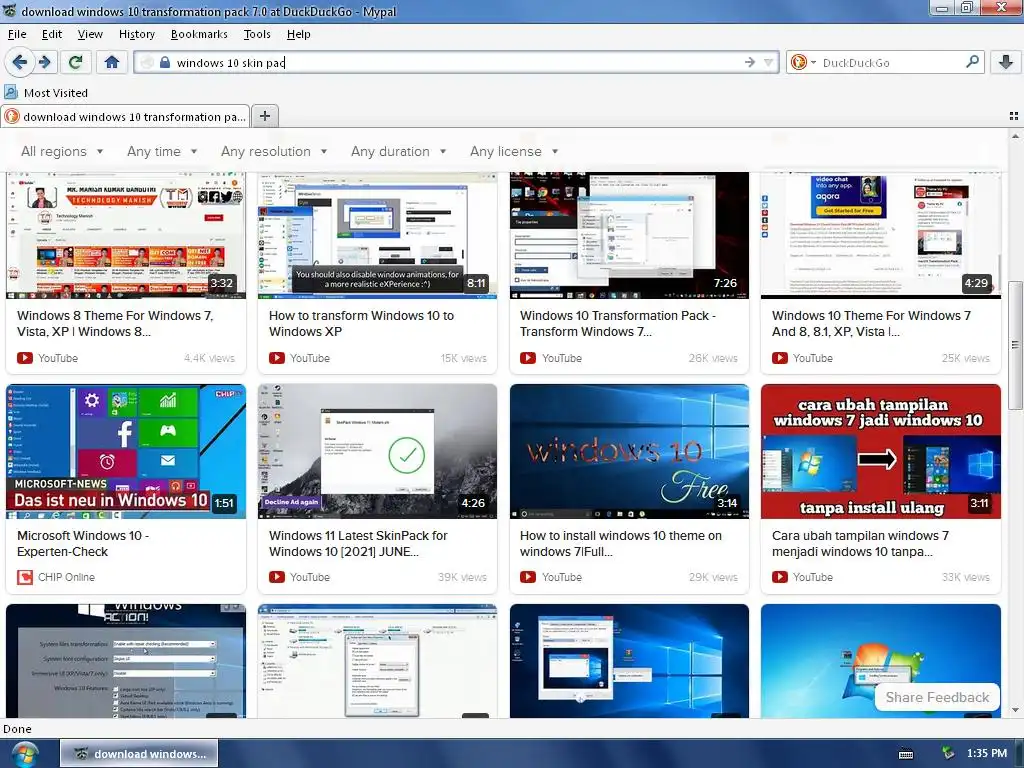Screen dimensions: 1024x768
Task: Click the scrollbar down arrow
Action: coord(1014,710)
